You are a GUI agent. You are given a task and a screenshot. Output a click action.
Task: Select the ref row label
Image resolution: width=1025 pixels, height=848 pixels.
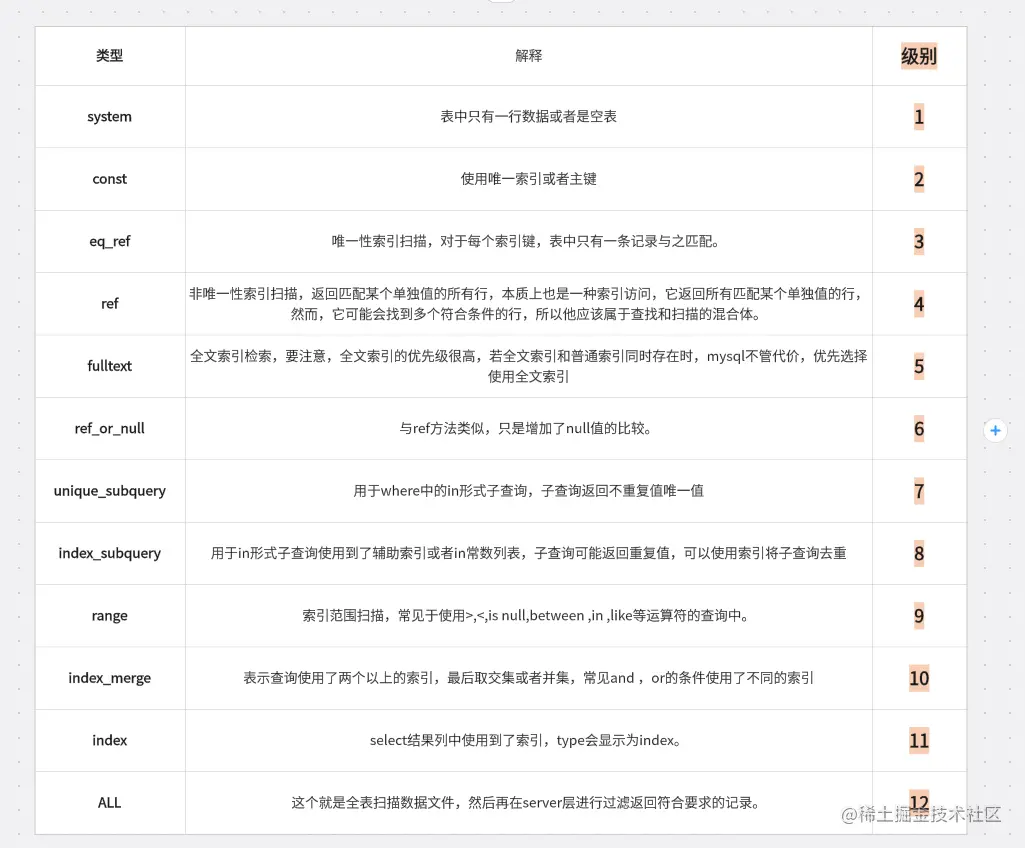pyautogui.click(x=109, y=304)
